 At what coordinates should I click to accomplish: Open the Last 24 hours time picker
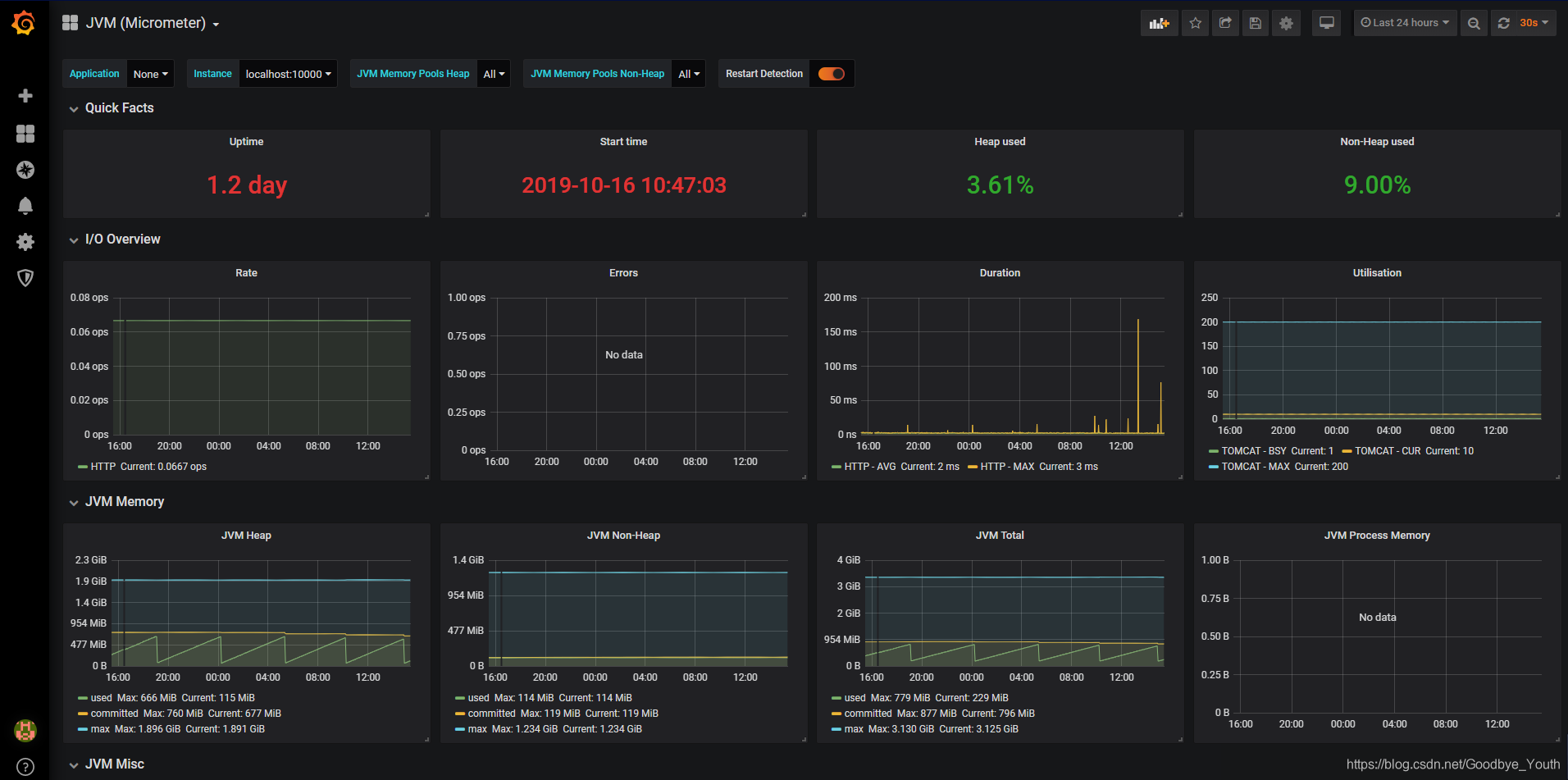(1405, 23)
